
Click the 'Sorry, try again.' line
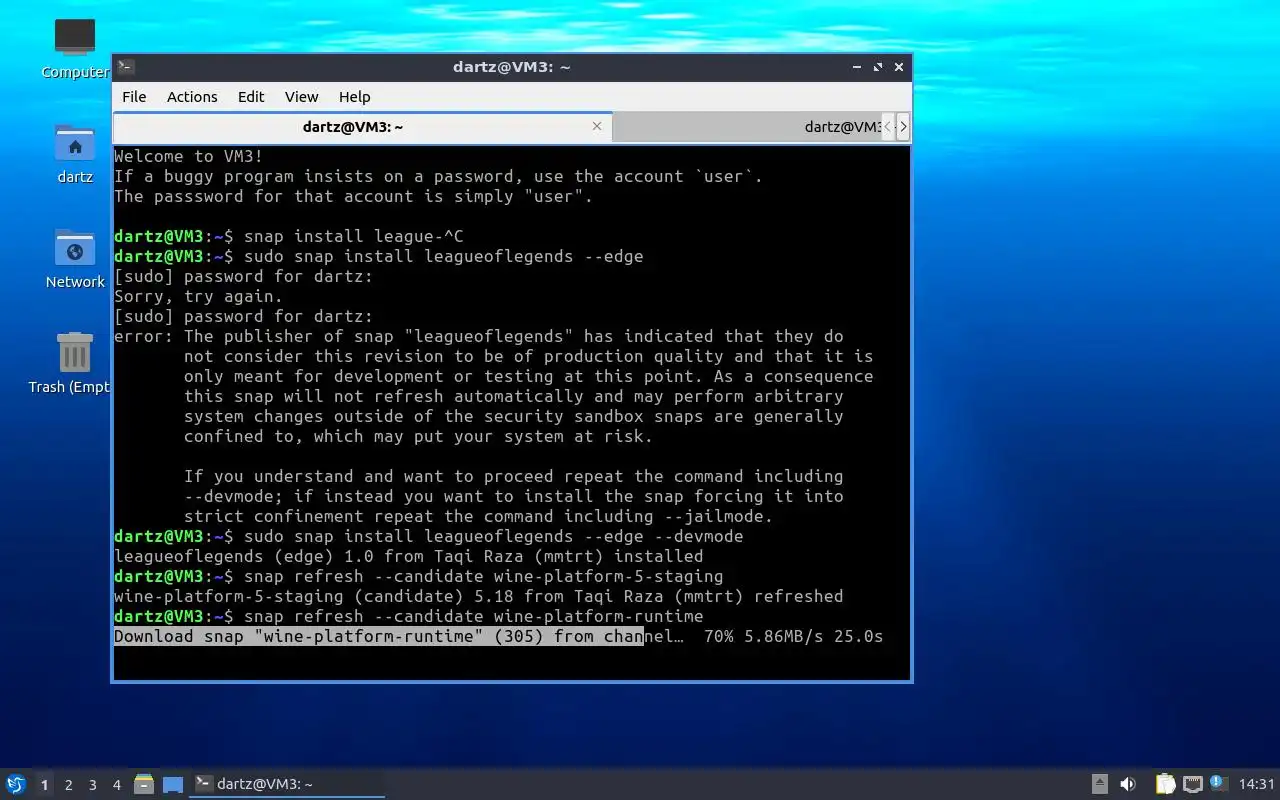click(199, 296)
